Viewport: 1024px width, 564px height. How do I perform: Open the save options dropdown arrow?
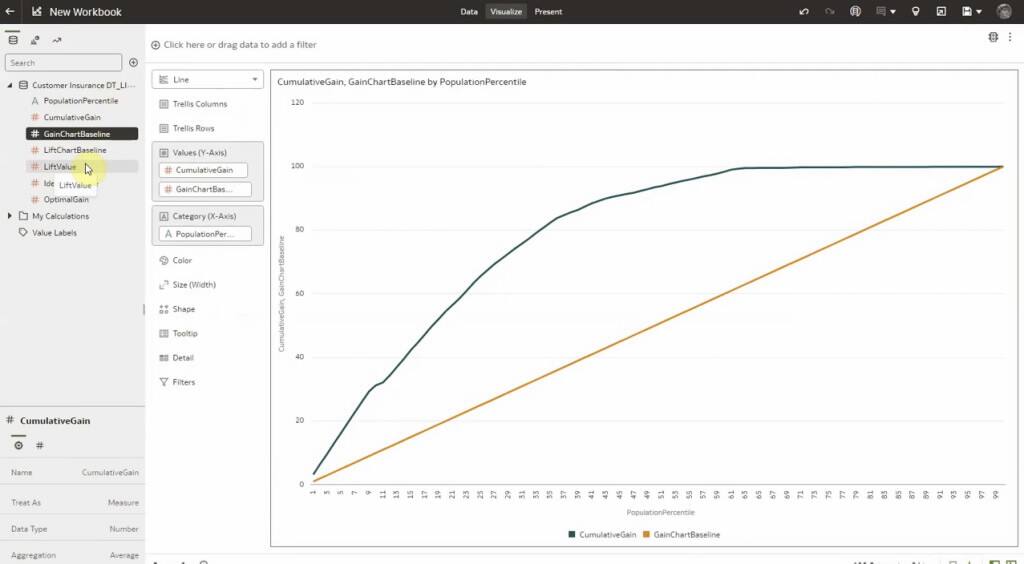click(x=978, y=12)
